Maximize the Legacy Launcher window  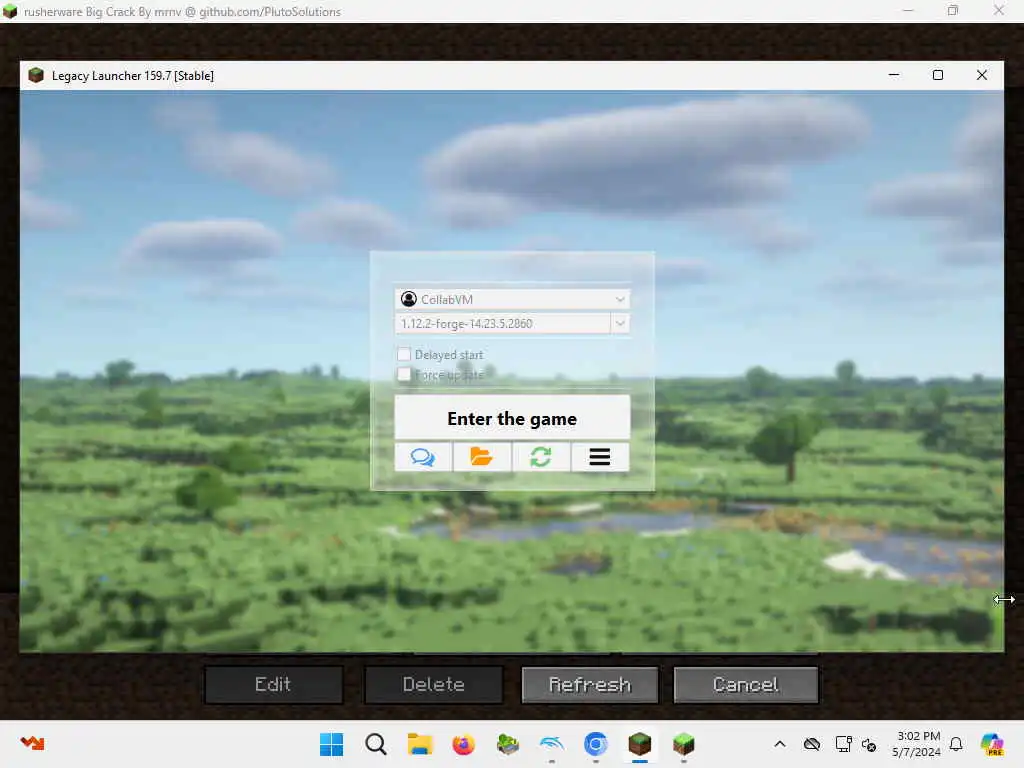click(x=938, y=75)
